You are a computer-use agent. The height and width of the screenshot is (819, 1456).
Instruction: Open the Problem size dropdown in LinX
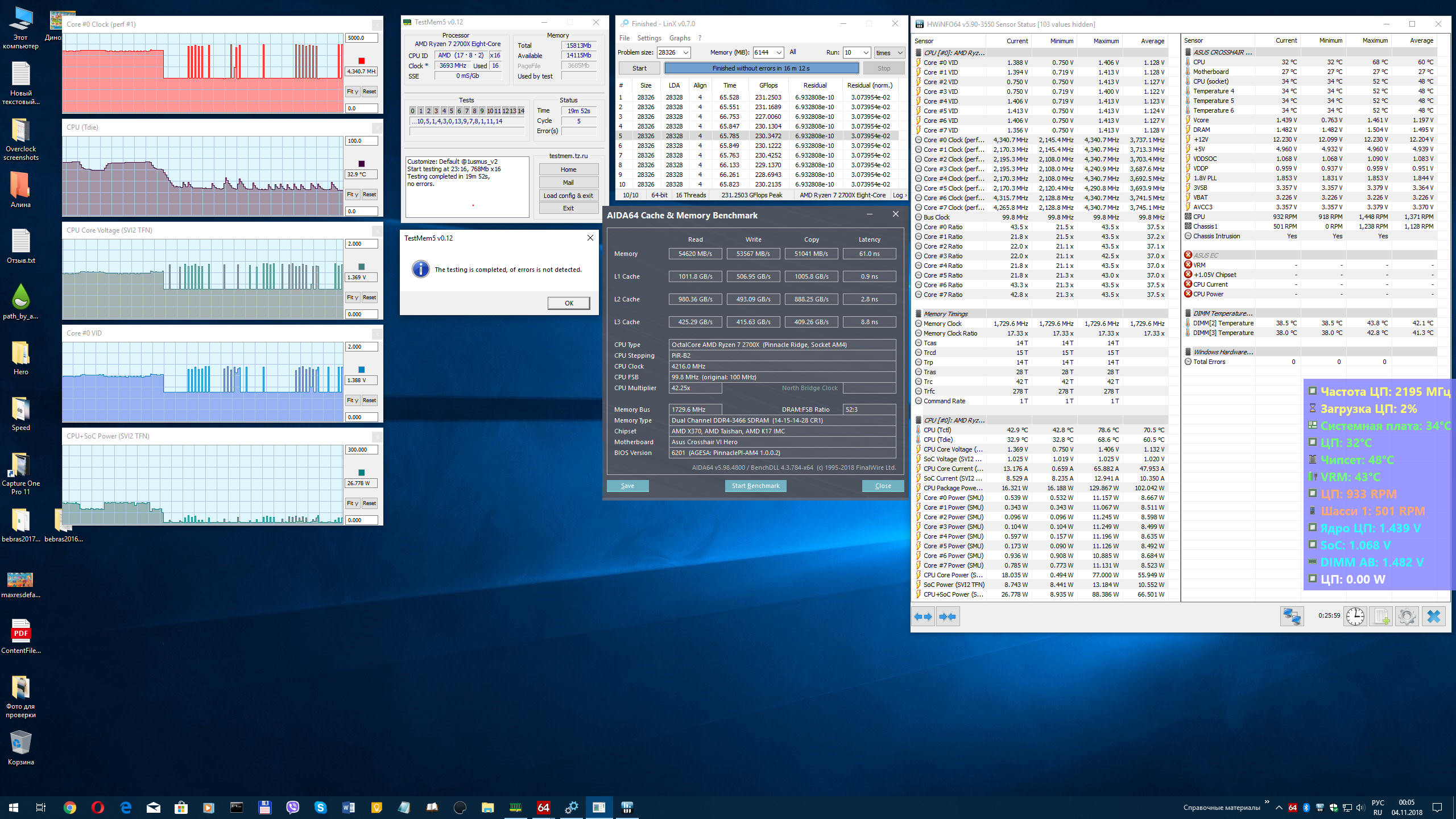pos(686,53)
